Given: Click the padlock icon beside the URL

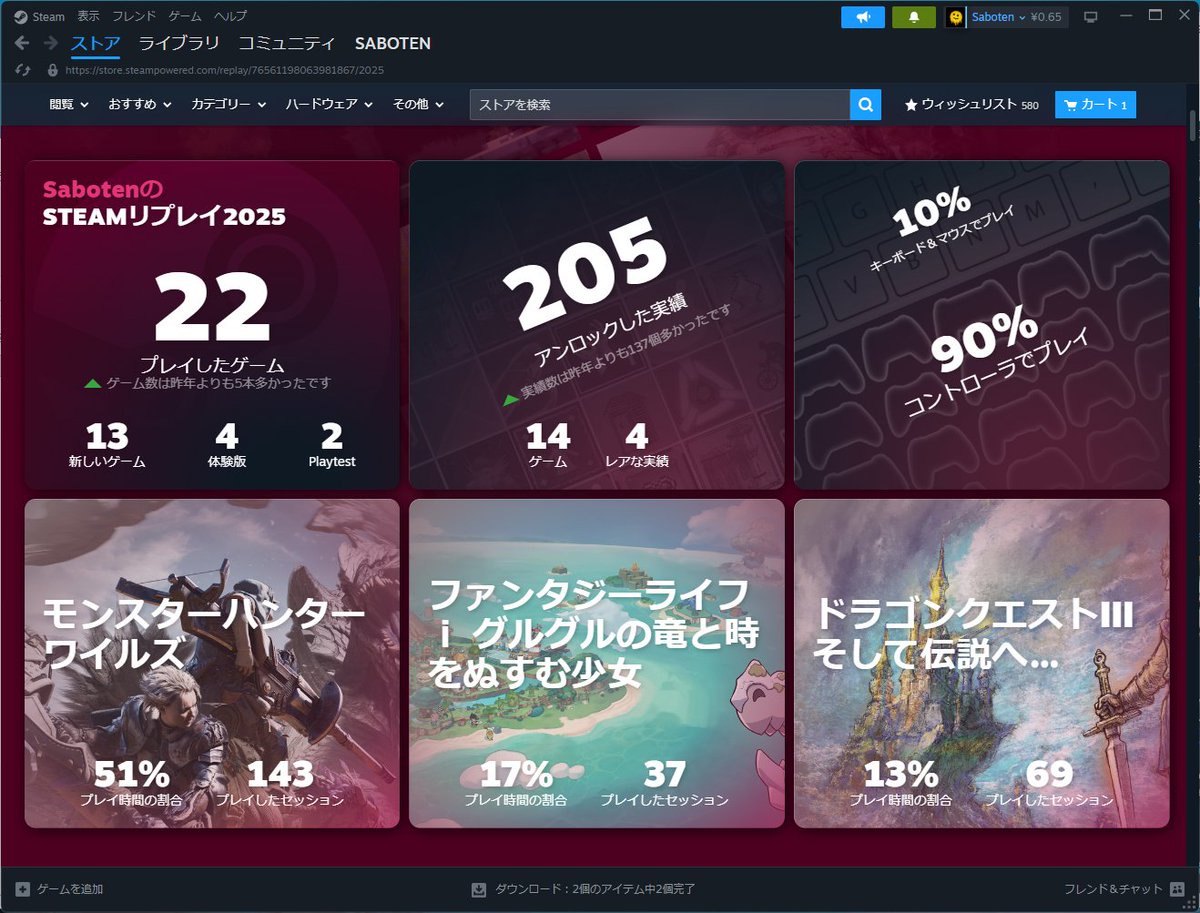Looking at the screenshot, I should click(53, 70).
